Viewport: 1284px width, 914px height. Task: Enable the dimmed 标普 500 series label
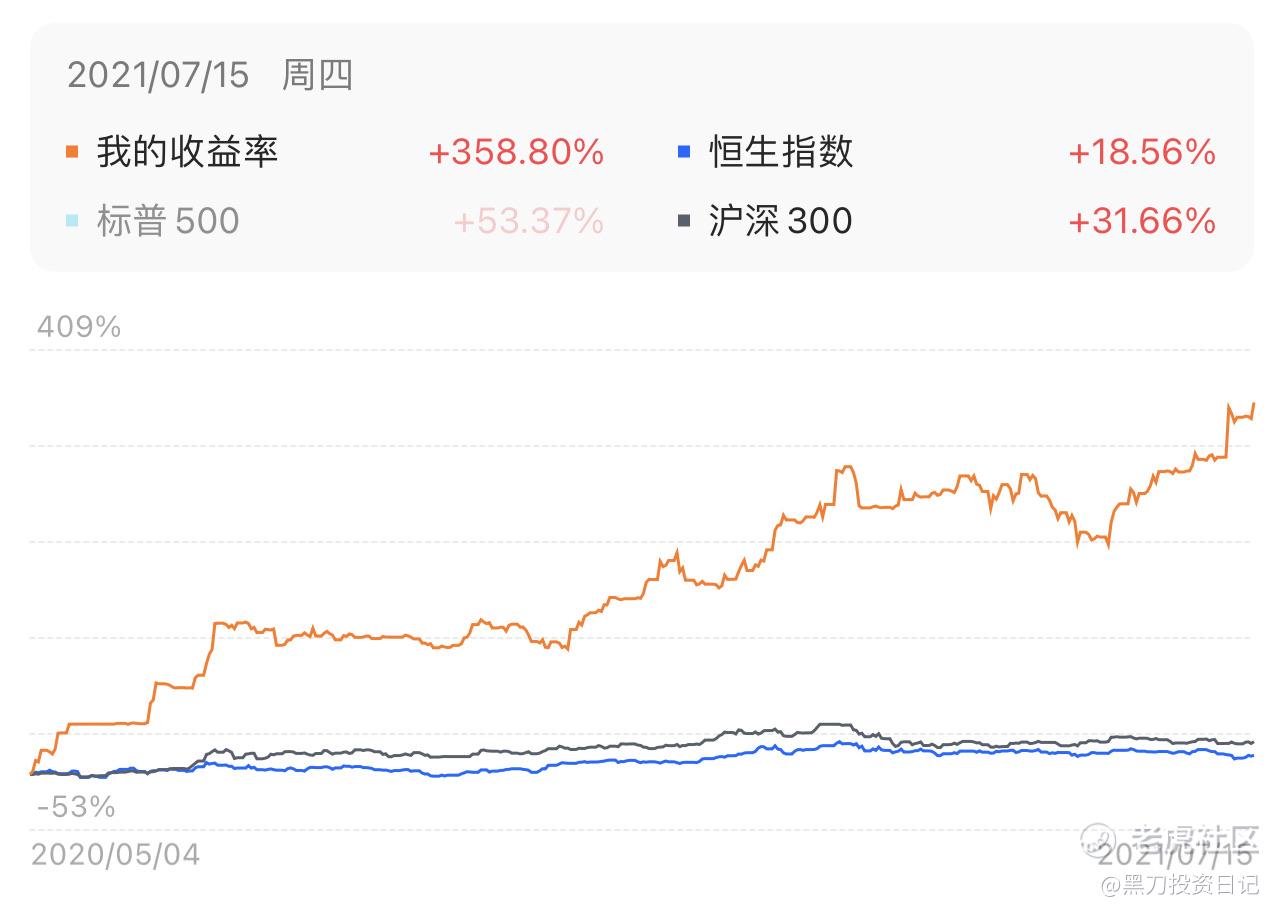[x=168, y=220]
